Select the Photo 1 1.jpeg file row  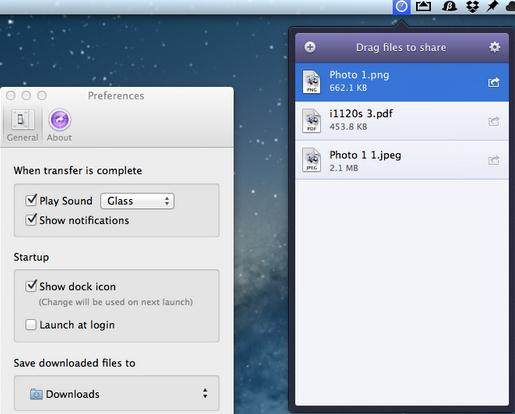click(x=402, y=160)
